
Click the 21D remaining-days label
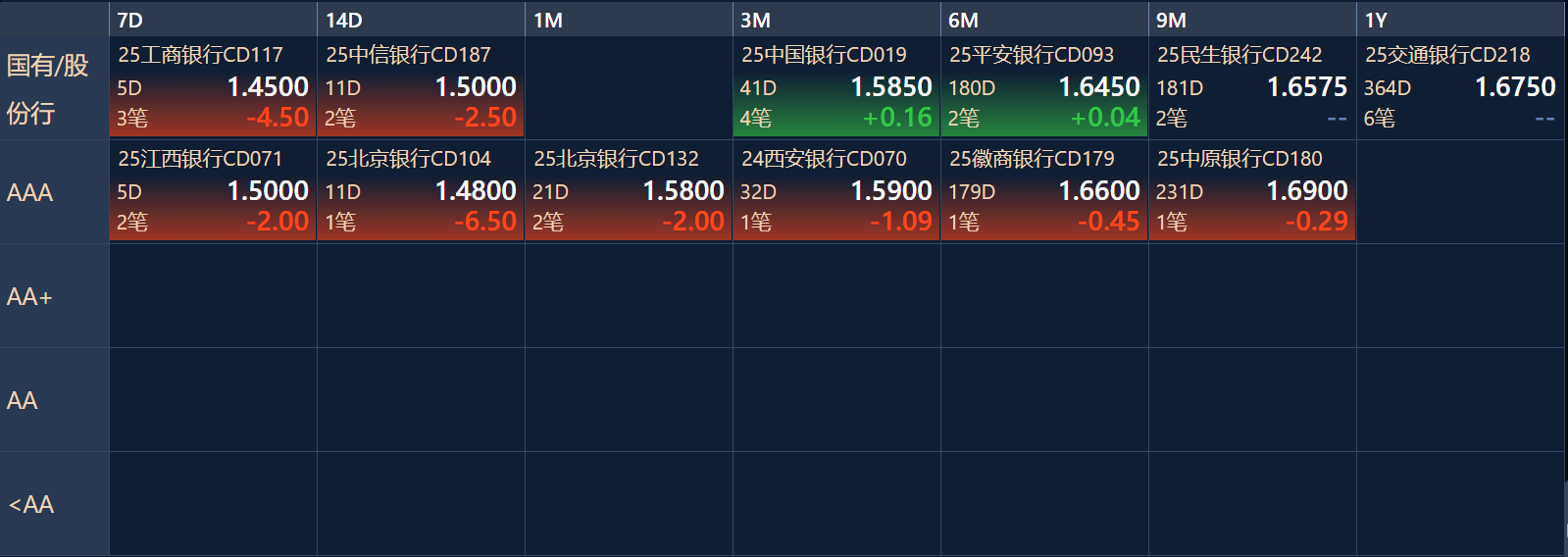[550, 192]
